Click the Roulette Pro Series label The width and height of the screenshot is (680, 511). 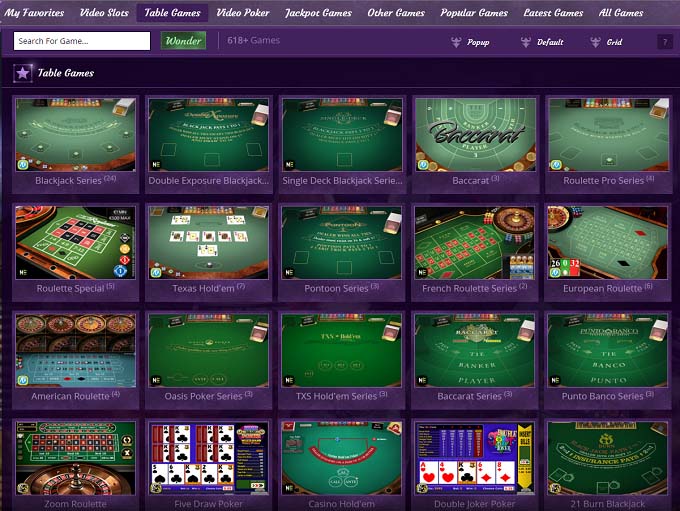tap(608, 180)
